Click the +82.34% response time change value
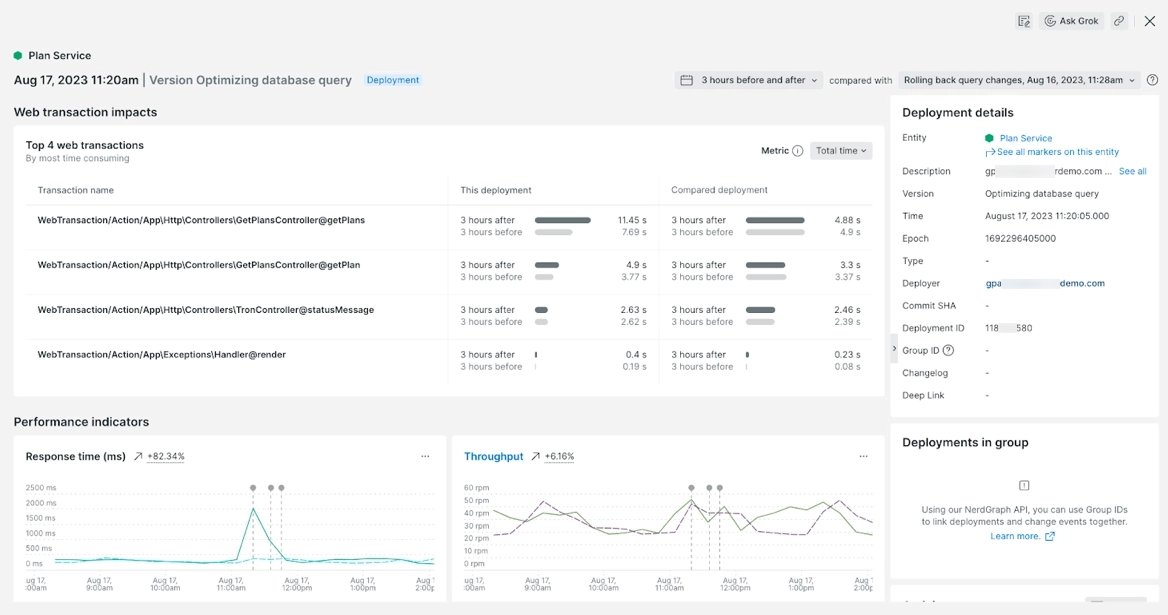 (x=165, y=456)
